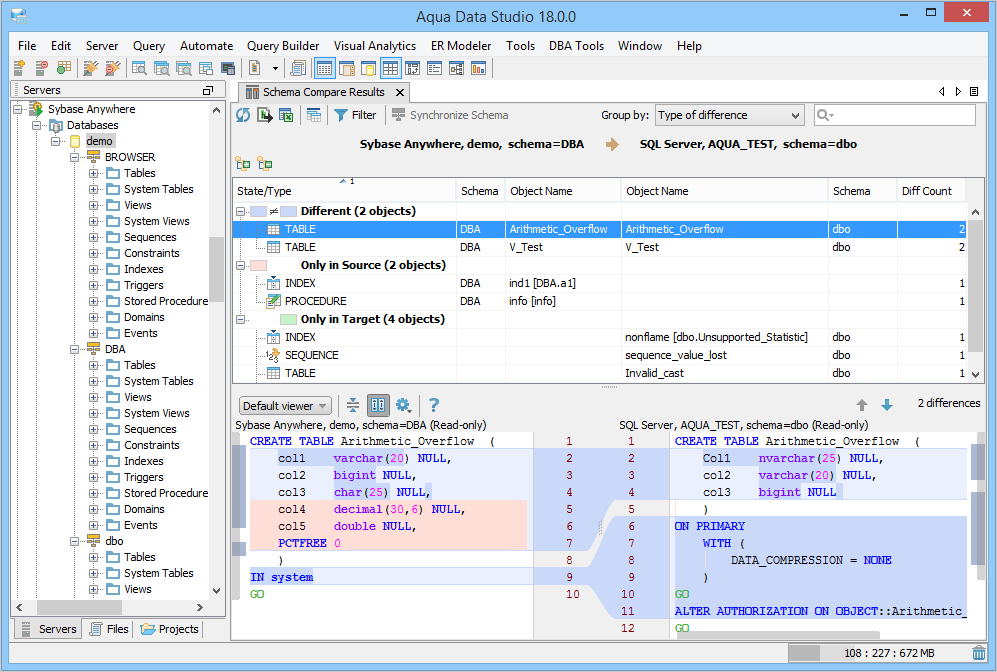Click the pie chart Visual Analytics toolbar icon
997x672 pixels.
(x=478, y=68)
